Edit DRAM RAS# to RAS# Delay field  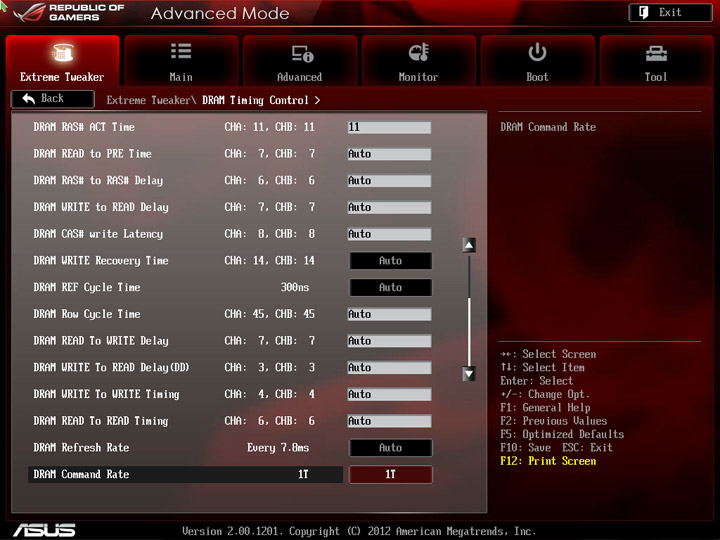point(389,180)
